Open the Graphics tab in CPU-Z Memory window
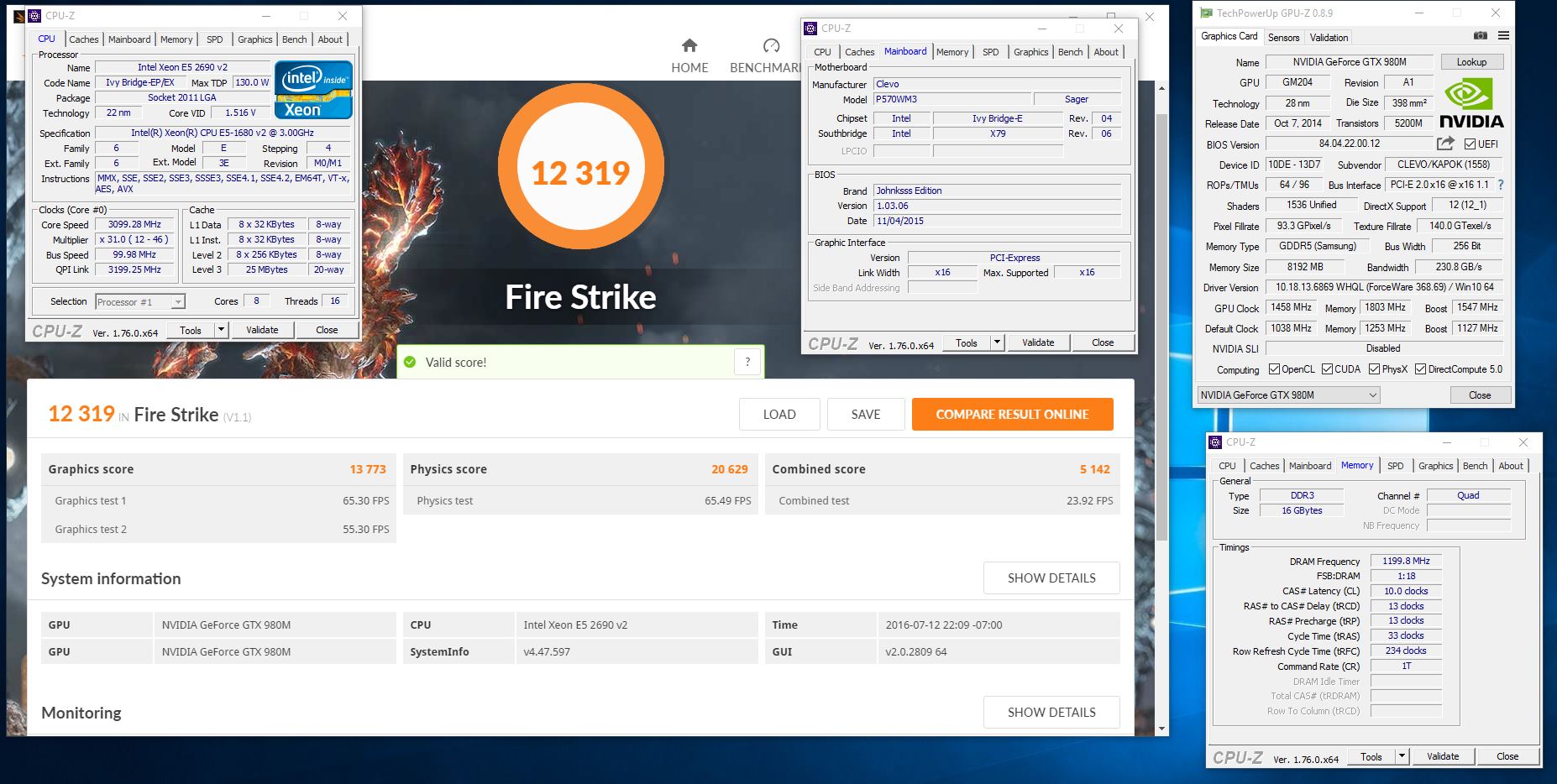The width and height of the screenshot is (1557, 784). tap(1435, 466)
